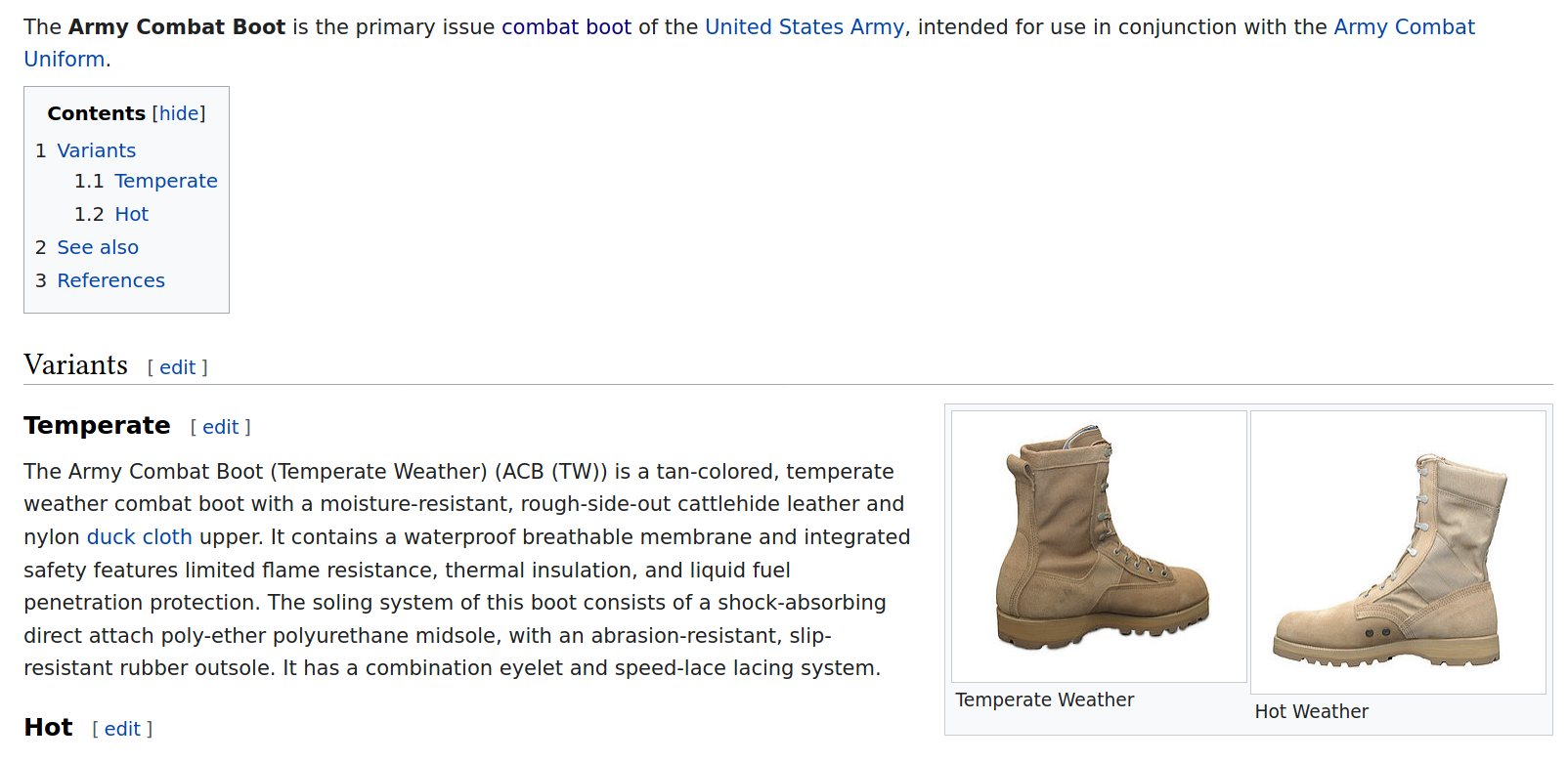Go to Temperate subsection in contents
The height and width of the screenshot is (763, 1568).
point(165,181)
